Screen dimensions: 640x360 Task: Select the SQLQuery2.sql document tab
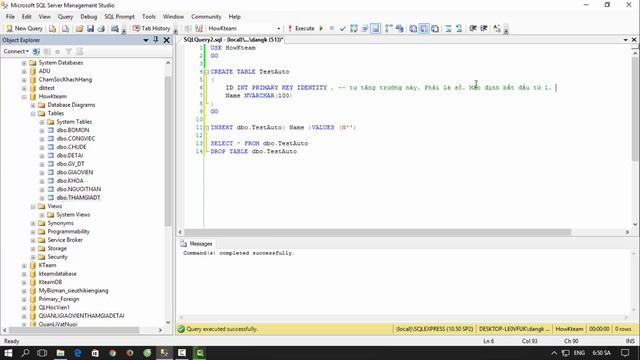click(233, 40)
